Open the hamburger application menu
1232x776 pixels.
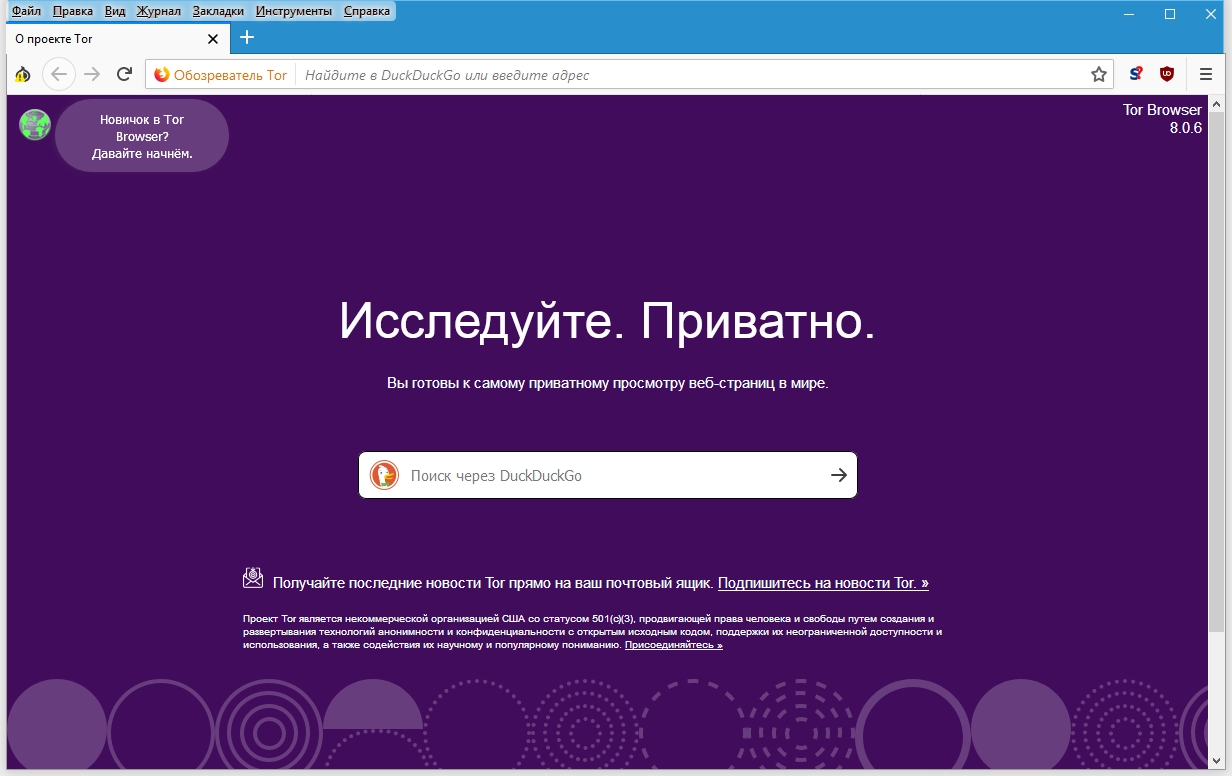point(1206,74)
